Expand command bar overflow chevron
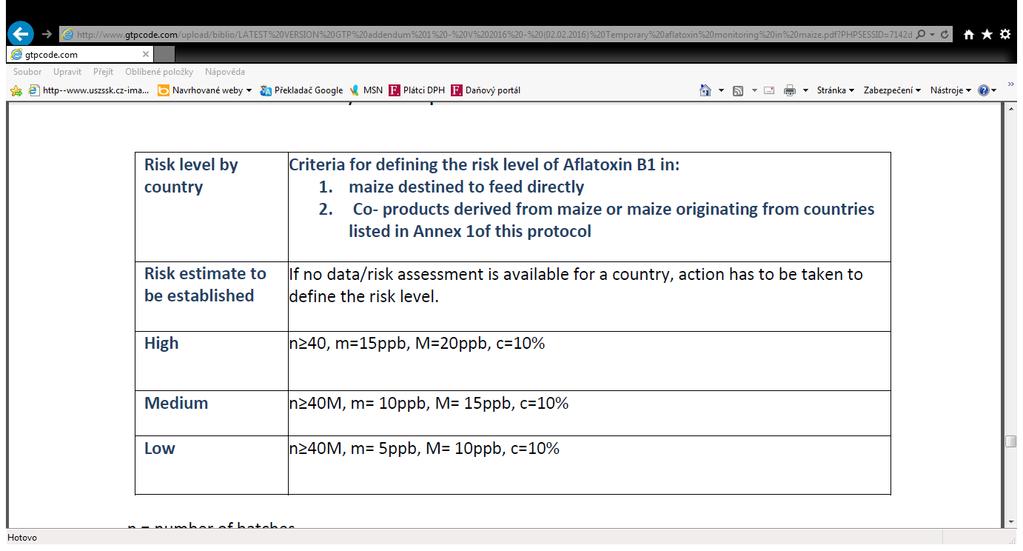 pyautogui.click(x=1011, y=84)
